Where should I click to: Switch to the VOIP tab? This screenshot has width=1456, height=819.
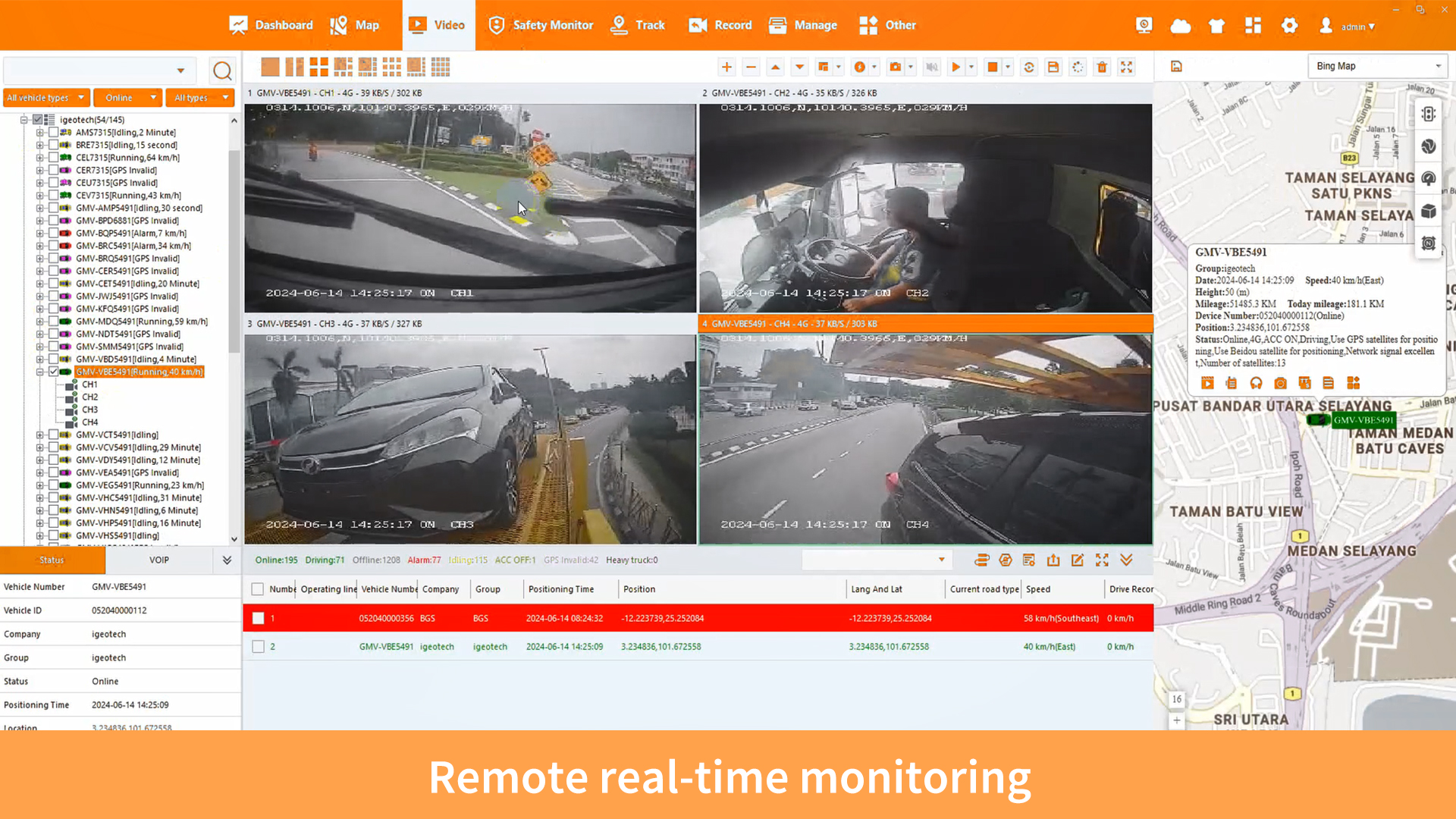point(159,560)
